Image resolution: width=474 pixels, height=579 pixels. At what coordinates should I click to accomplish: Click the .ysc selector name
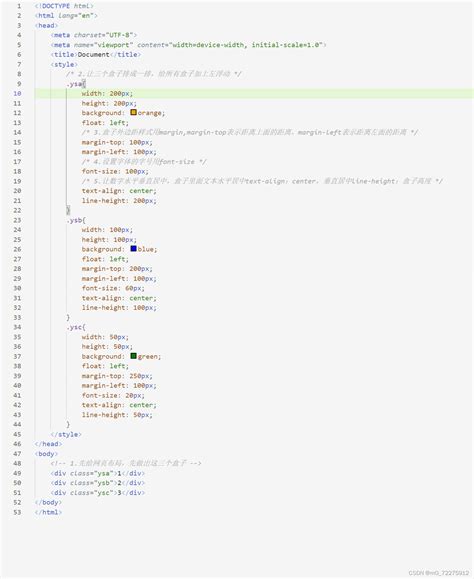point(75,327)
